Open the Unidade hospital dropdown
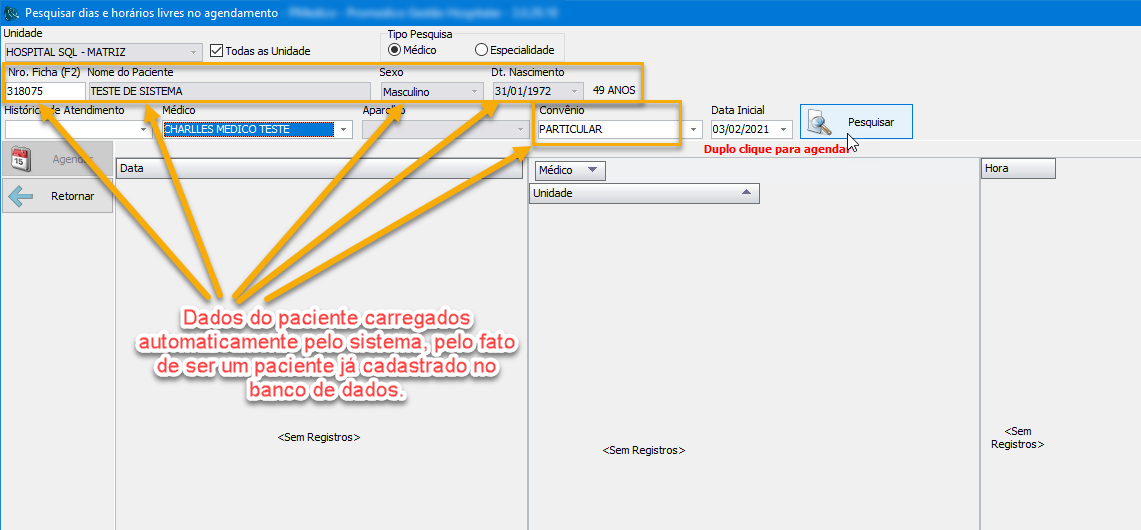The image size is (1141, 530). coord(193,51)
